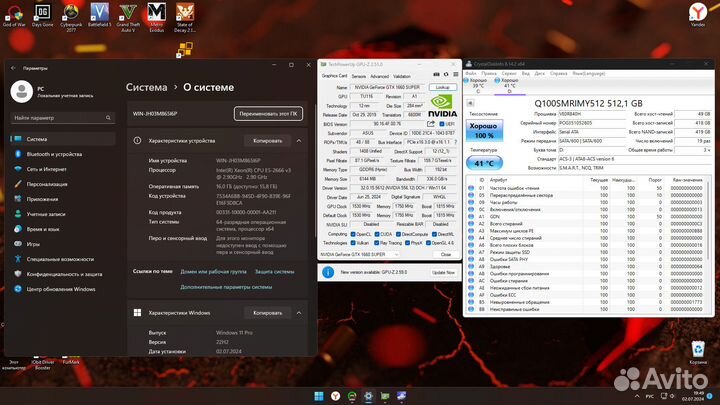Click the CrystalDiskInfo icon in the taskbar
The image size is (720, 405).
401,396
